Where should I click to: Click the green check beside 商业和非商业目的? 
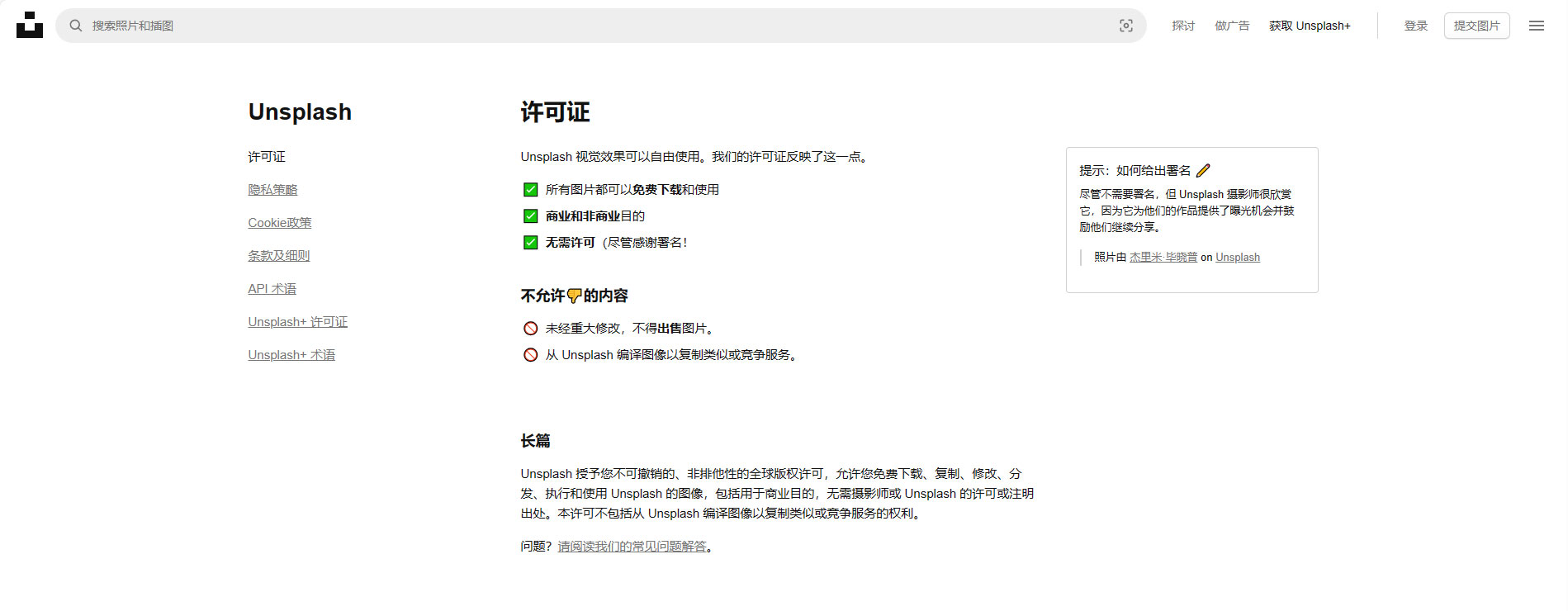tap(530, 216)
